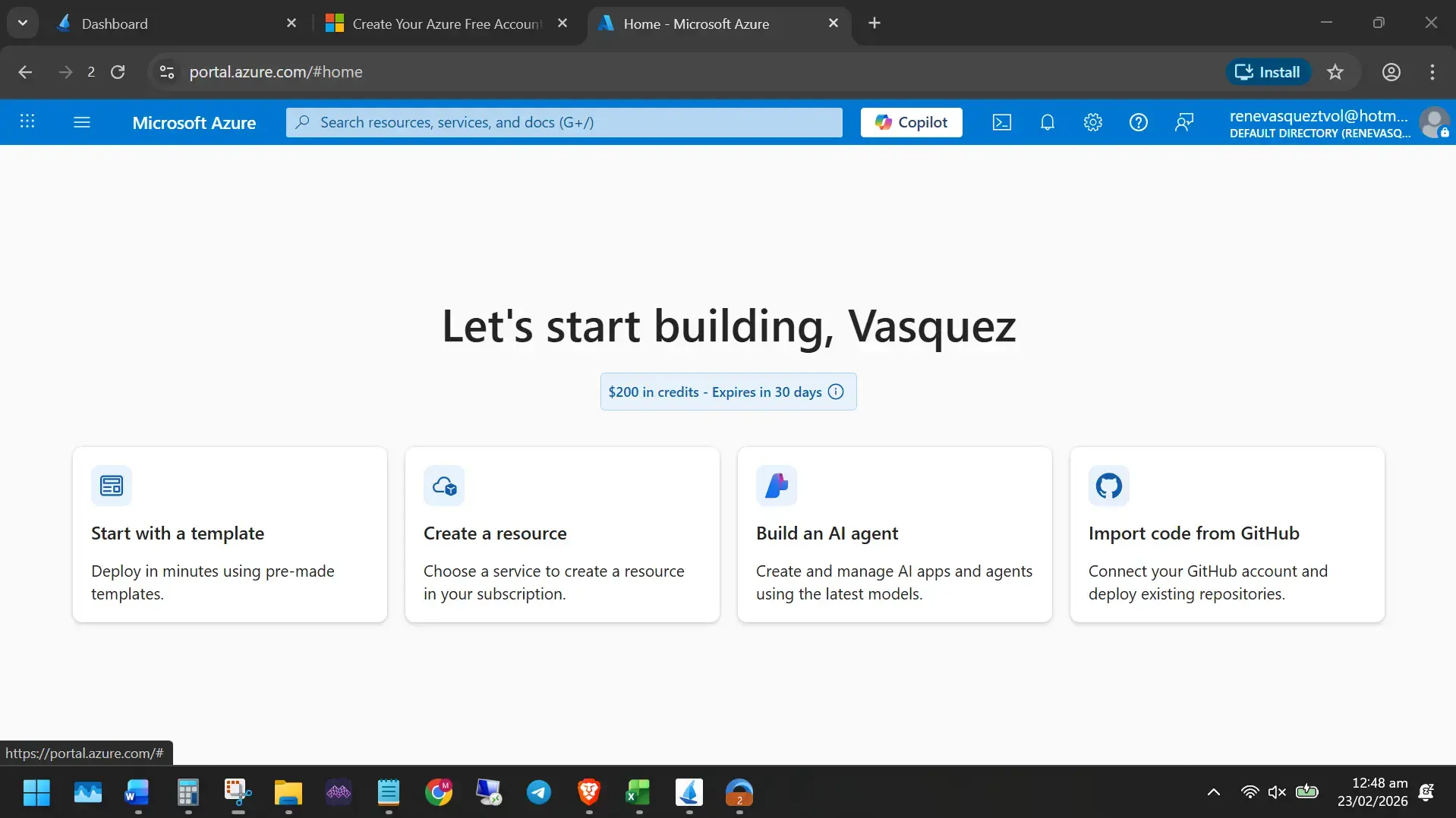Open File Explorer from the taskbar
The height and width of the screenshot is (818, 1456).
click(288, 793)
